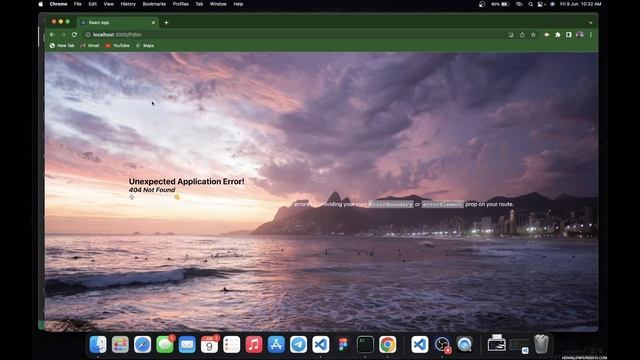Expand the tab search chevron
The image size is (640, 360).
591,22
